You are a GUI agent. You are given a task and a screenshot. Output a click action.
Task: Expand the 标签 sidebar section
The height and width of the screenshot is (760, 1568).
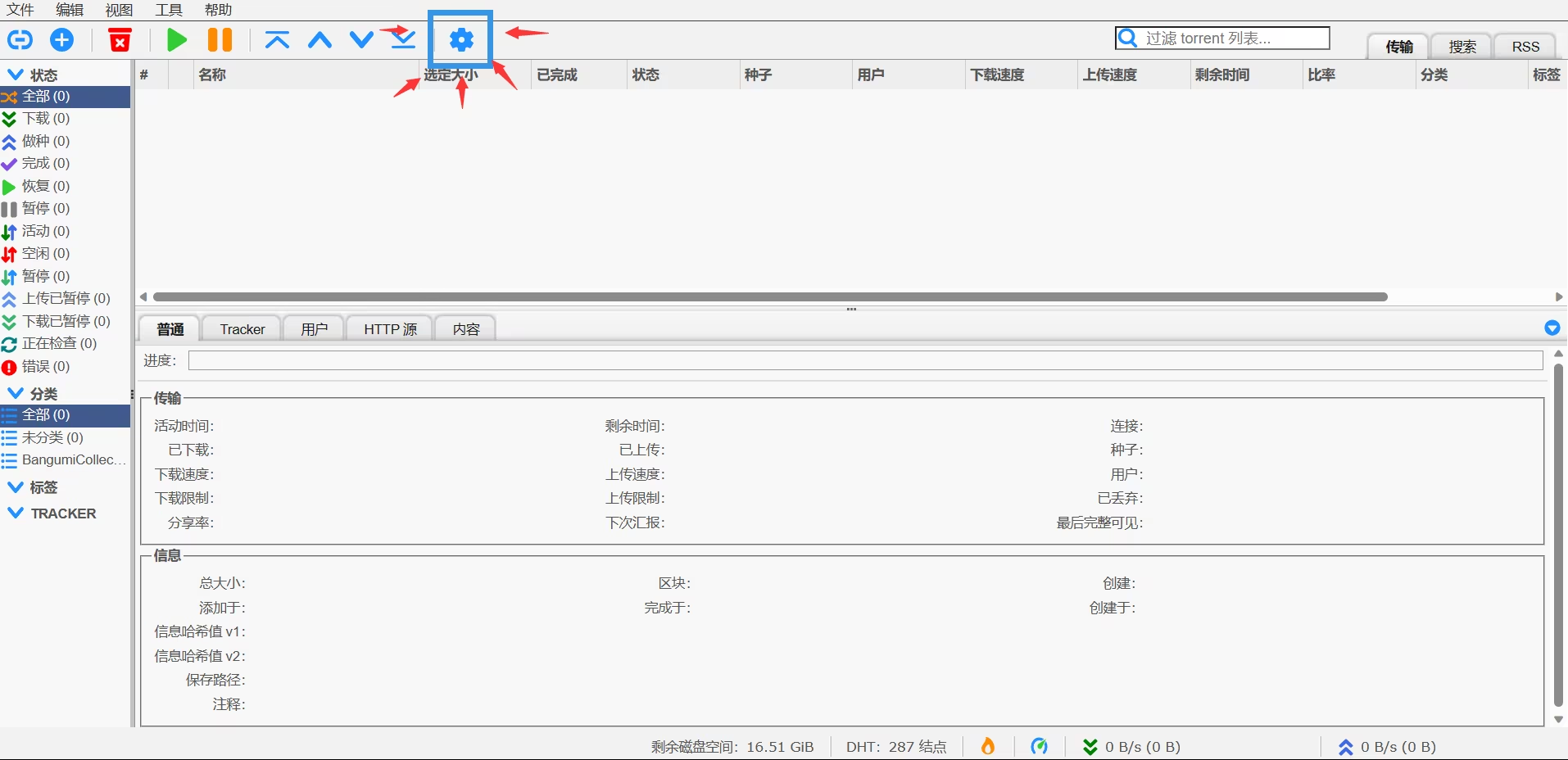click(x=16, y=487)
